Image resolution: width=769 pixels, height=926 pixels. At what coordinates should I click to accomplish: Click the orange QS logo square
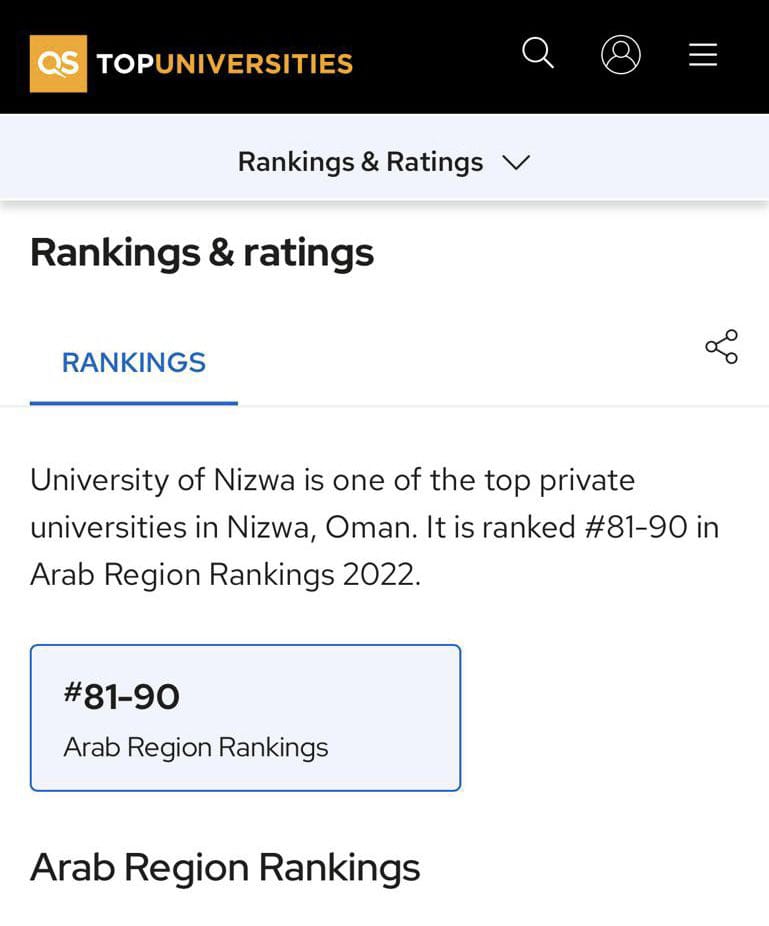[x=58, y=64]
